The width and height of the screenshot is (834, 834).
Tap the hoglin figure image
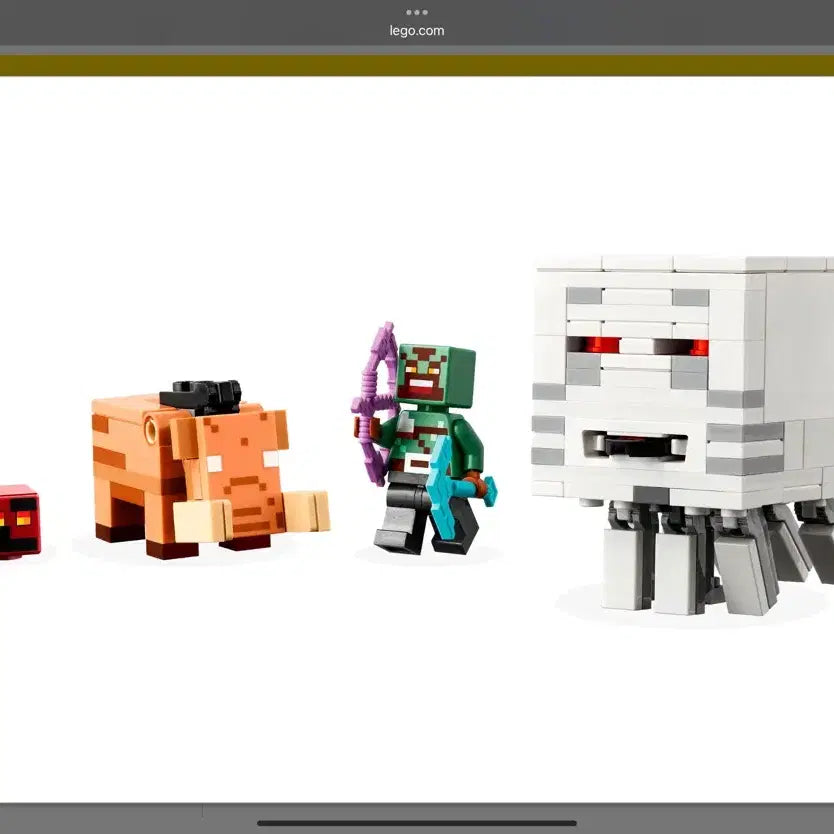click(x=211, y=469)
